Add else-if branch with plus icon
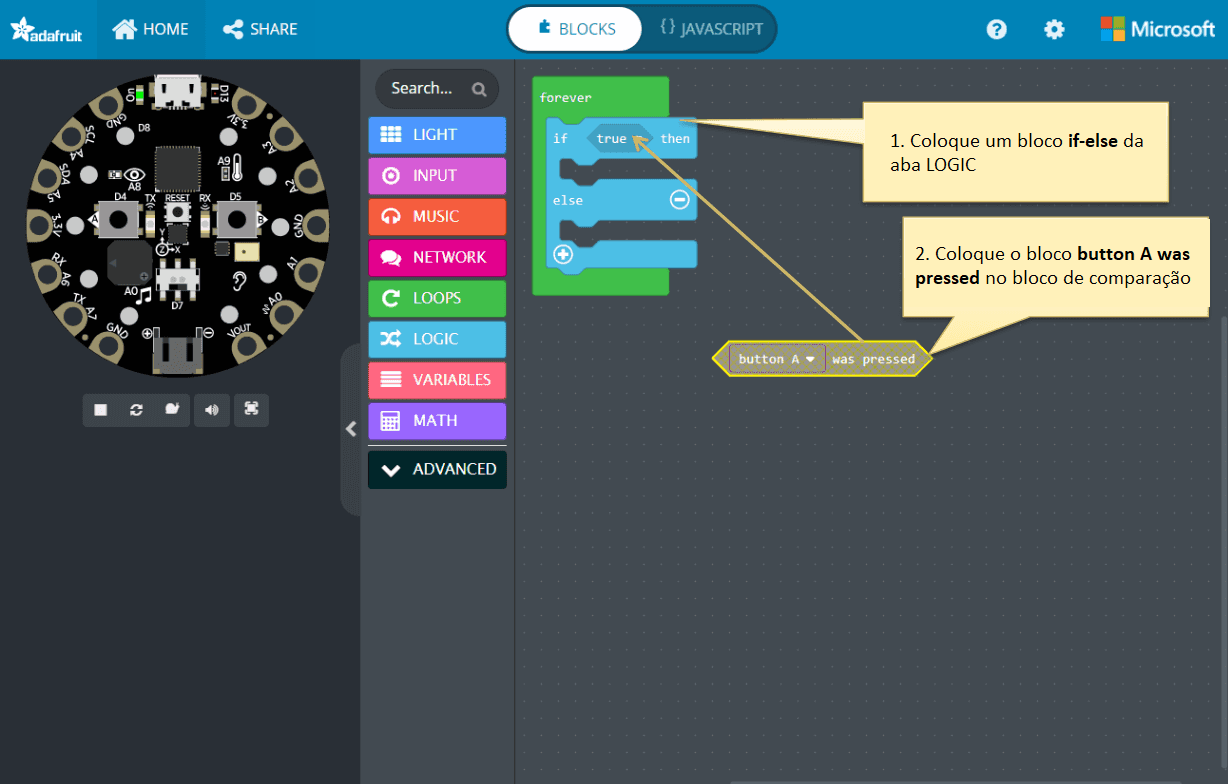The height and width of the screenshot is (784, 1228). coord(563,254)
